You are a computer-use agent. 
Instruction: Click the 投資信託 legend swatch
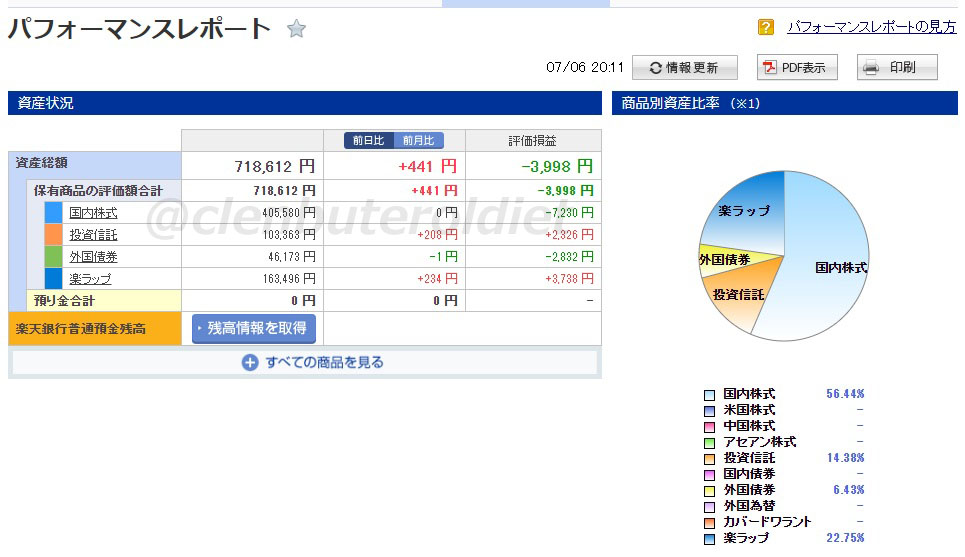click(x=710, y=459)
